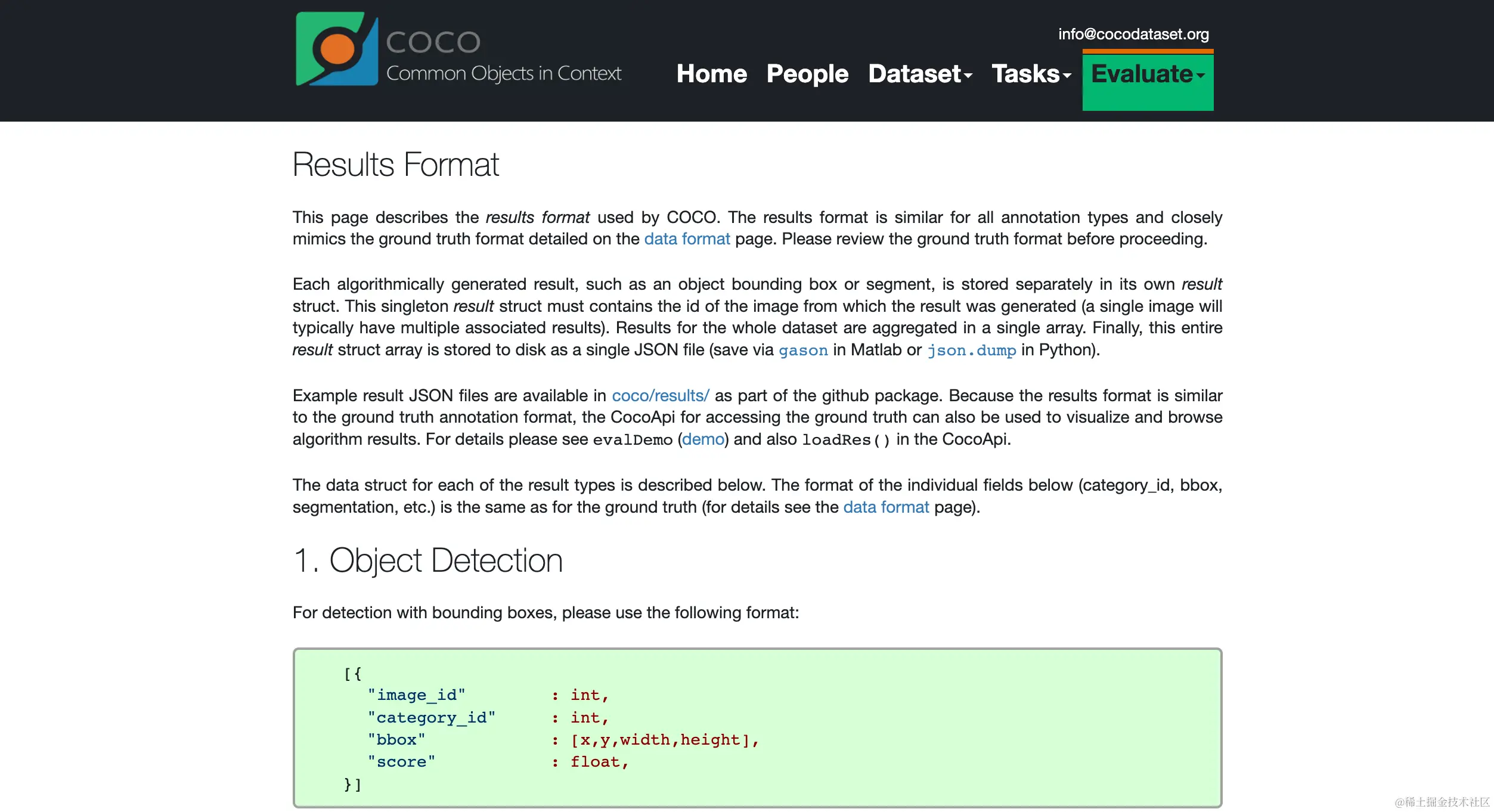Open the data format link near segmentation text
This screenshot has width=1494, height=812.
885,507
